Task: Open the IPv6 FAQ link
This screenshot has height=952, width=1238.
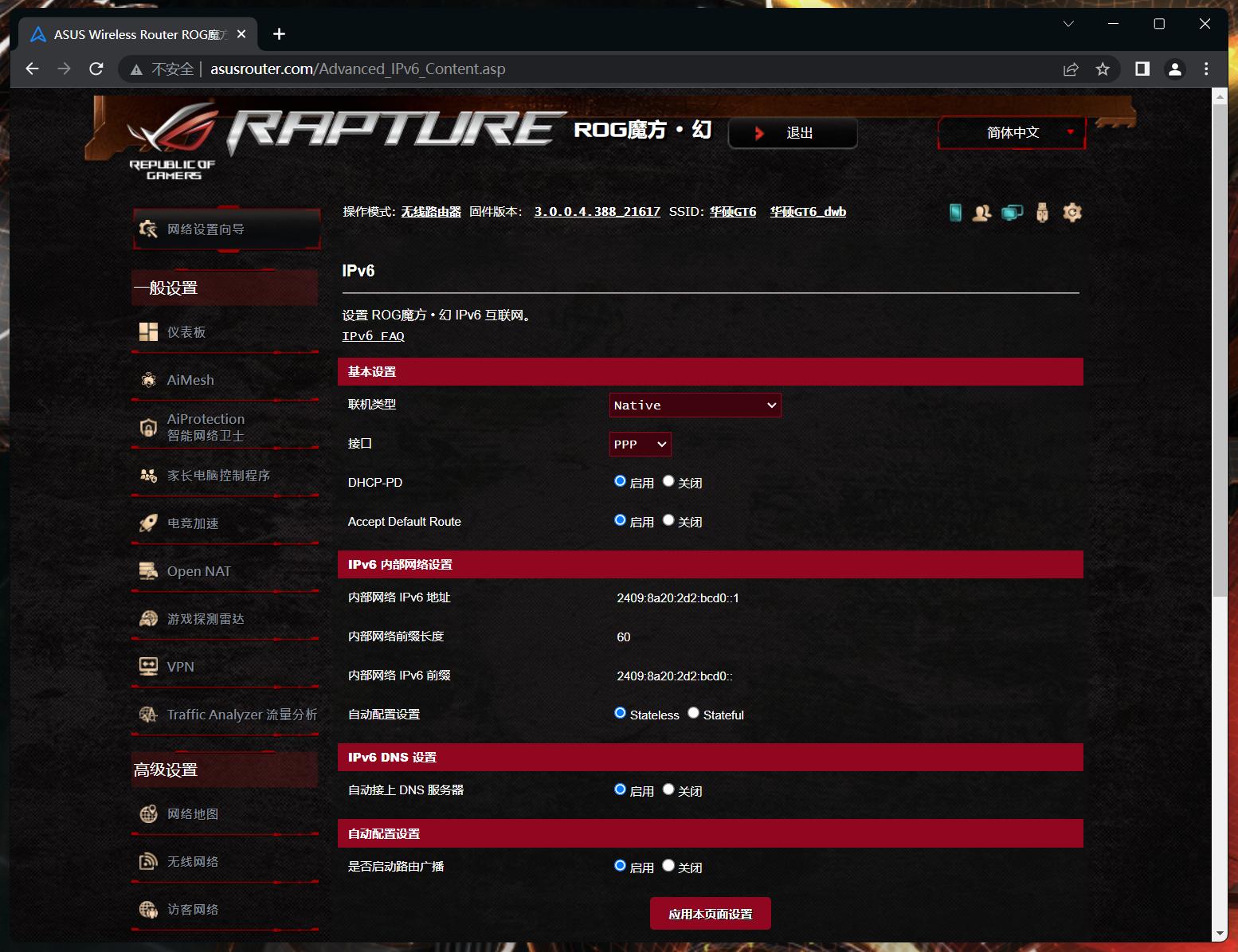Action: [x=373, y=336]
